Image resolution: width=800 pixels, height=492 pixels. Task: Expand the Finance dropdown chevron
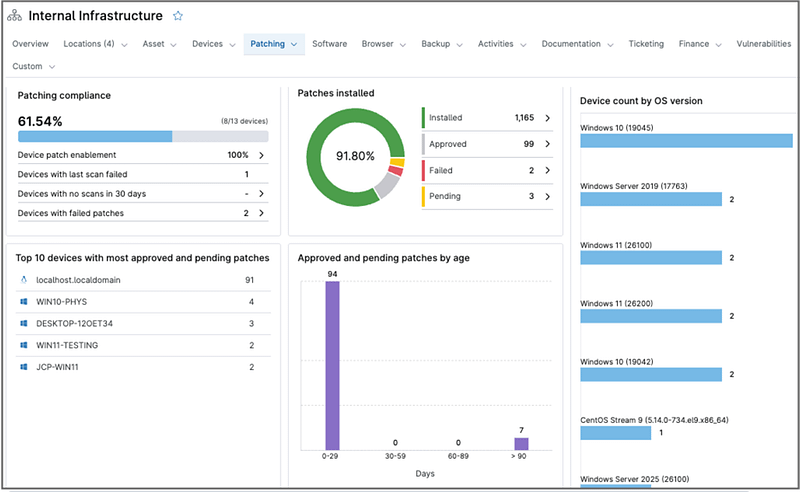click(718, 45)
